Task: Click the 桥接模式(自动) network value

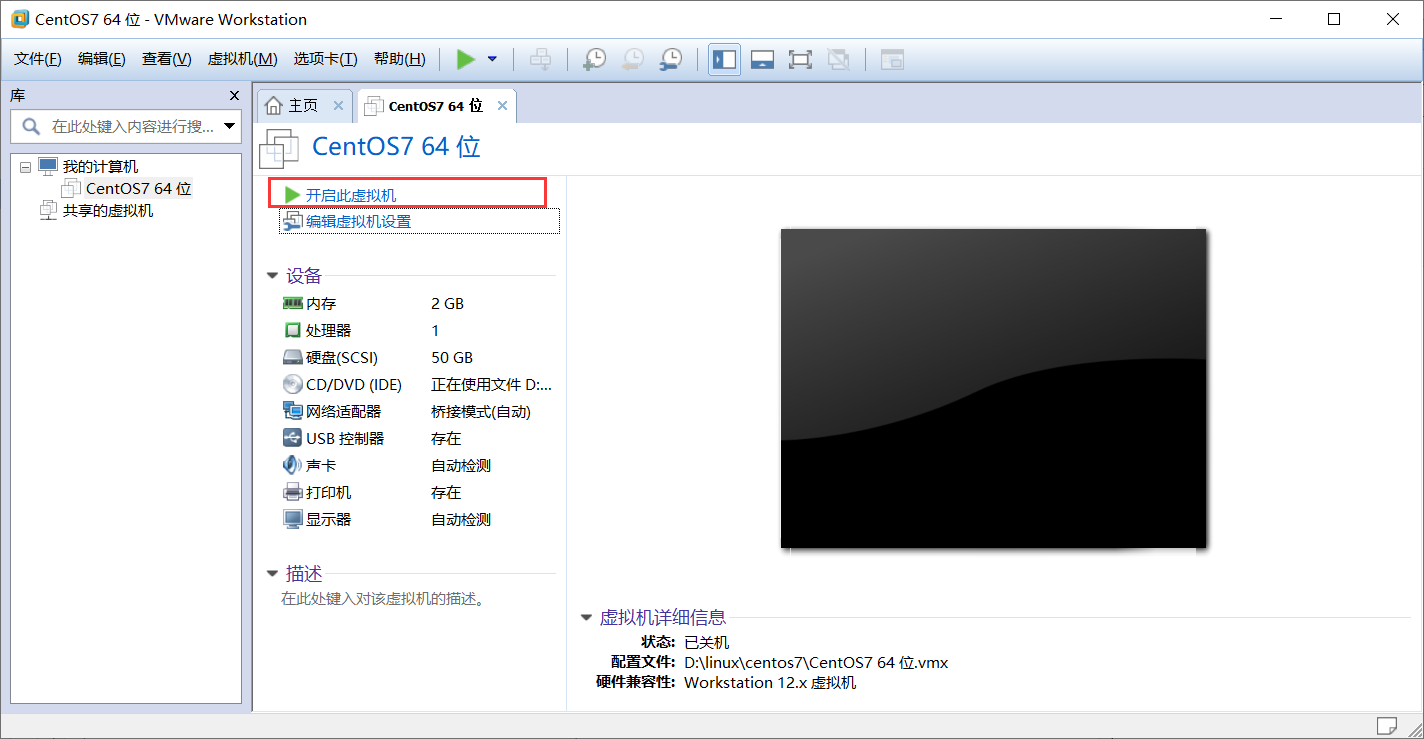Action: [x=481, y=411]
